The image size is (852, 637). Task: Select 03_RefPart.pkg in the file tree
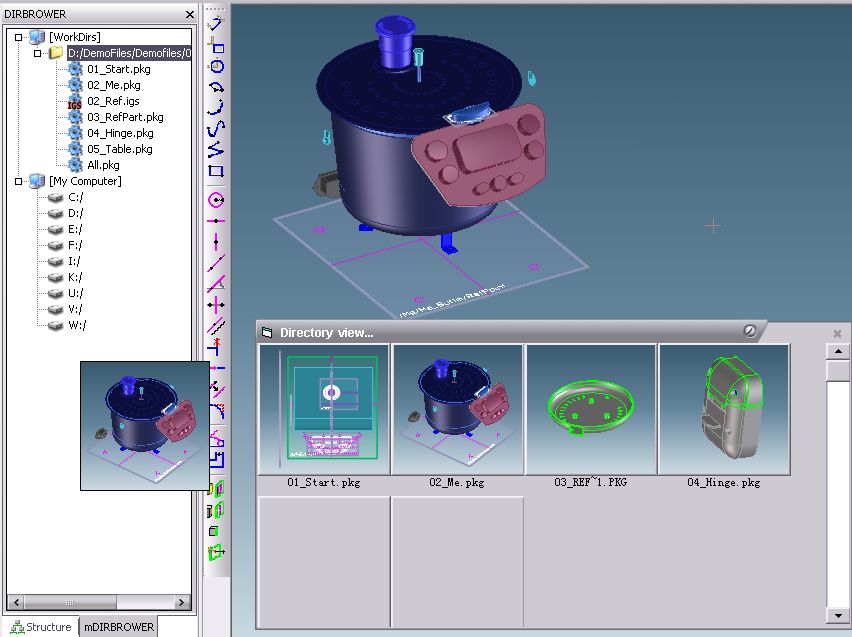(125, 117)
